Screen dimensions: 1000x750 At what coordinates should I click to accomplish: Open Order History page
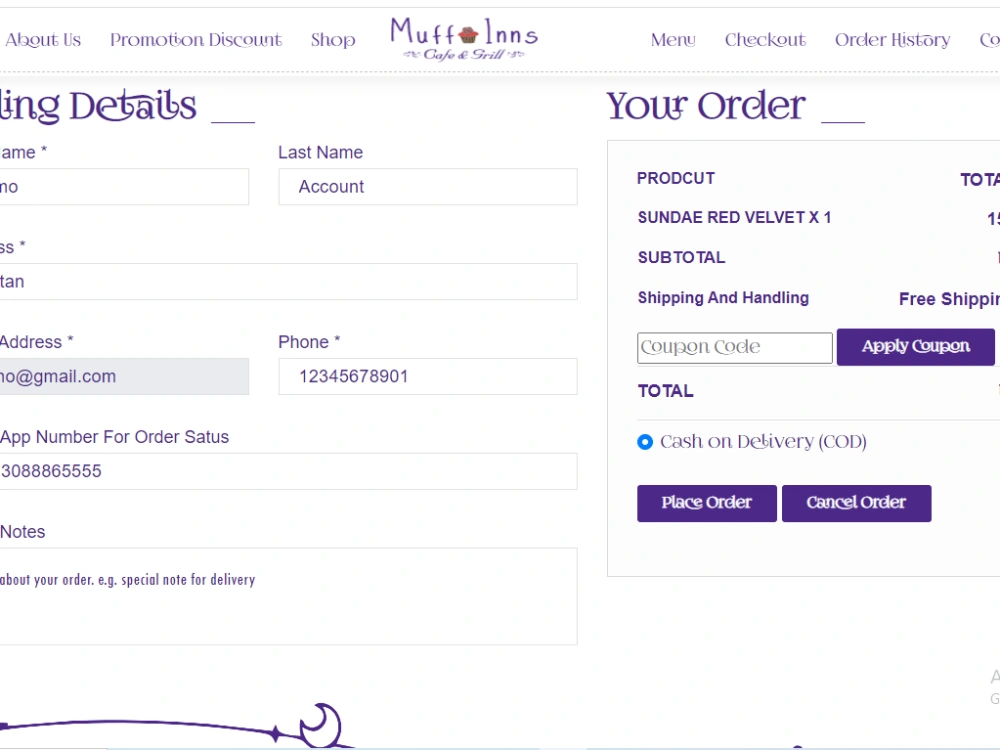coord(892,40)
